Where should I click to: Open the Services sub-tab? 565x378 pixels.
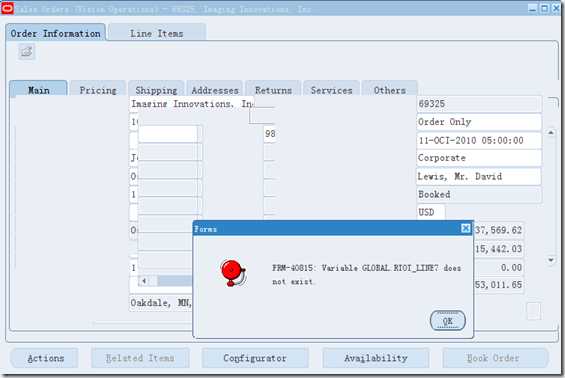coord(332,90)
